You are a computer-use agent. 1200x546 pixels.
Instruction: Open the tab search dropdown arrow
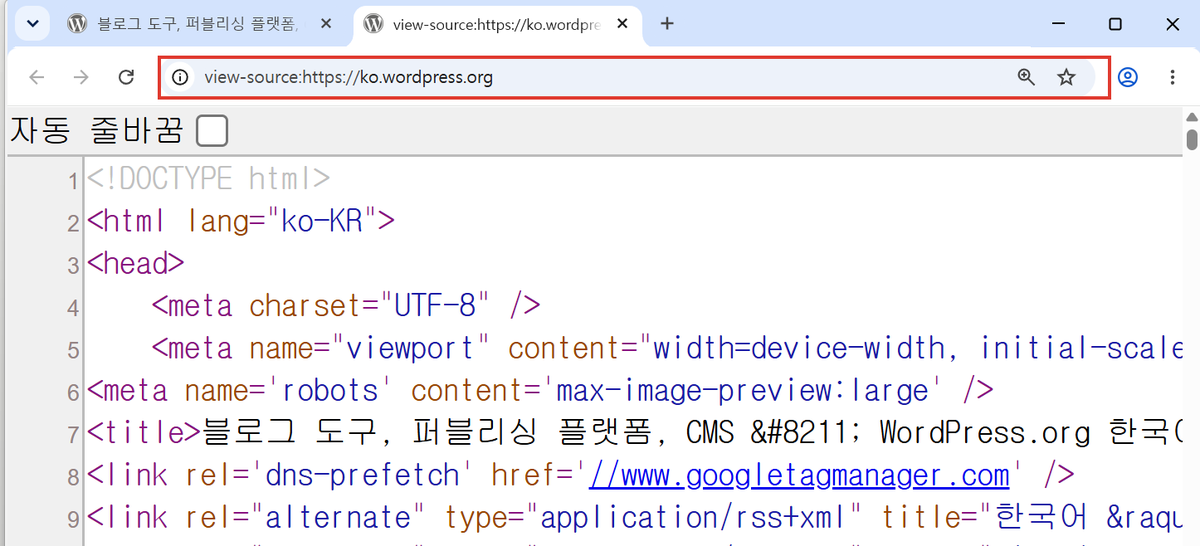coord(32,24)
